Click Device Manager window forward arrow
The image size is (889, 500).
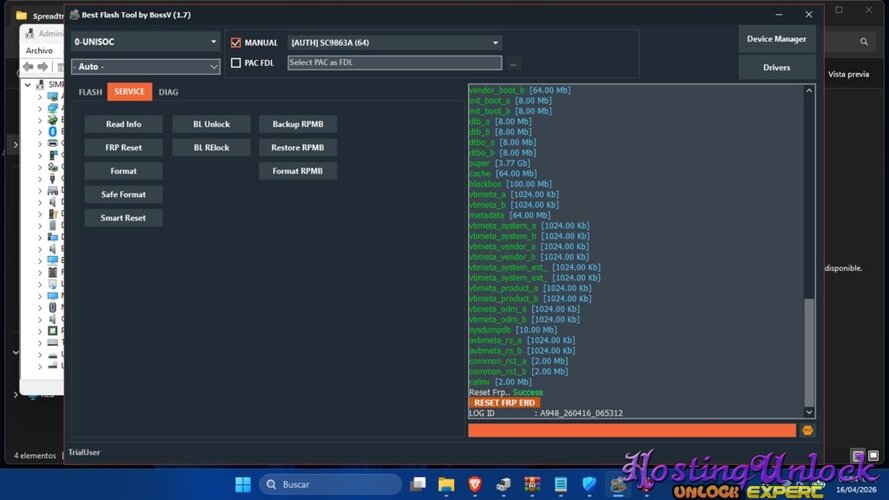43,67
